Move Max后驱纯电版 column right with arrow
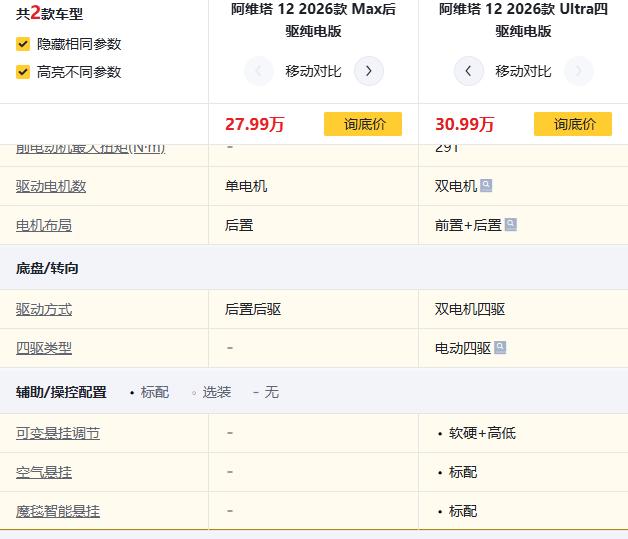This screenshot has height=539, width=628. pos(368,71)
